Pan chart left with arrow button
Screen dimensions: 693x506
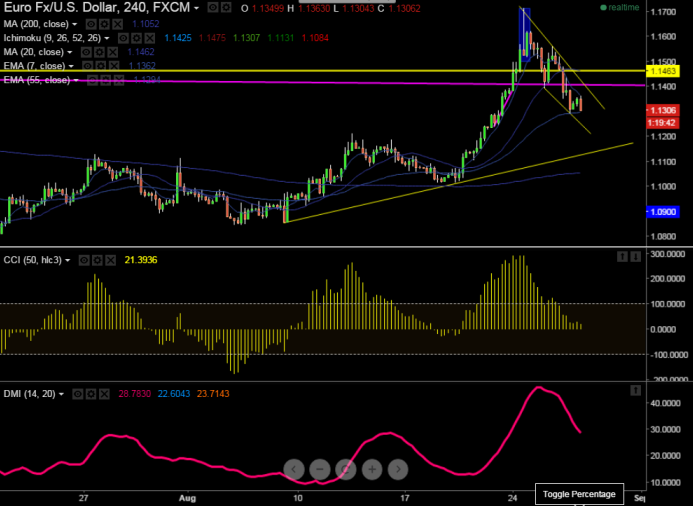(294, 469)
